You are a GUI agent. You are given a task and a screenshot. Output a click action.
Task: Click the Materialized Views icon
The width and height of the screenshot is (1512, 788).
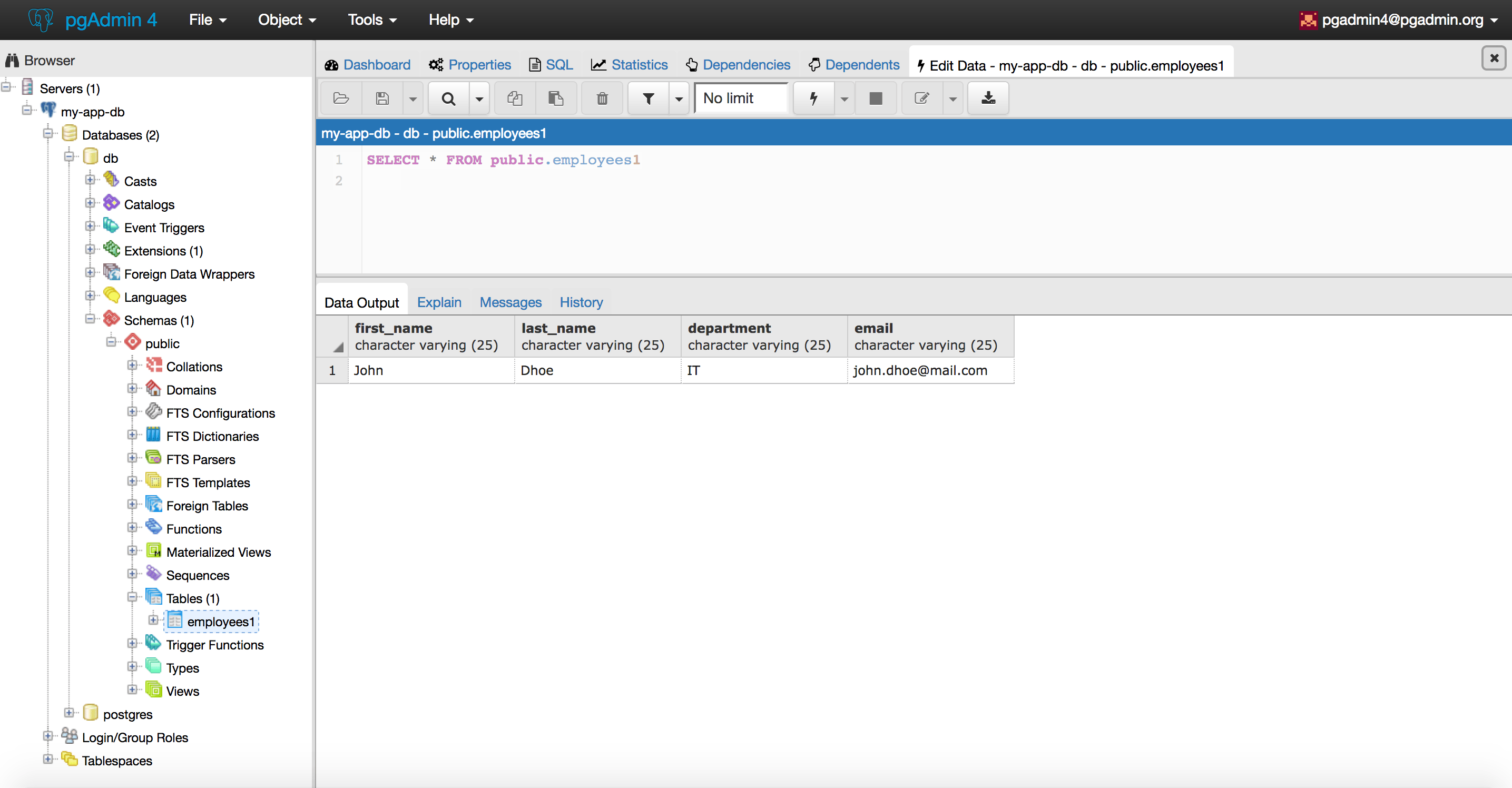click(154, 550)
